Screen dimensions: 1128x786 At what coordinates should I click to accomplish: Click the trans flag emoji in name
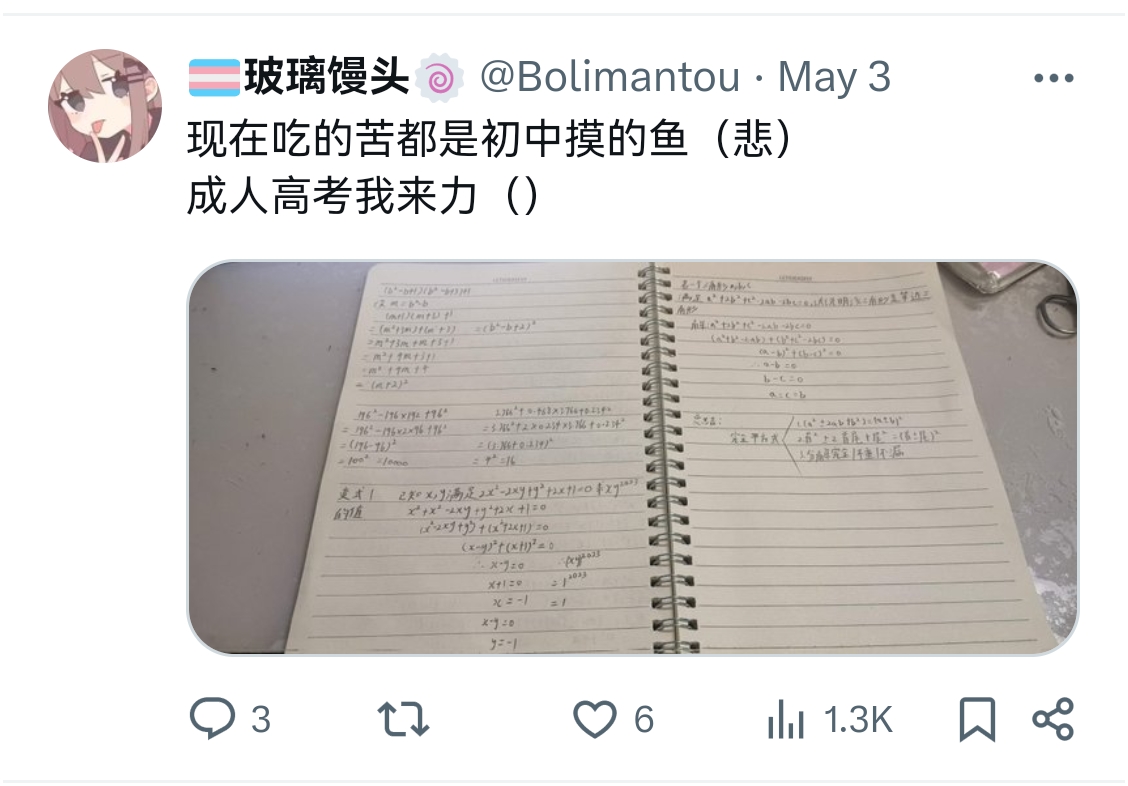click(214, 78)
